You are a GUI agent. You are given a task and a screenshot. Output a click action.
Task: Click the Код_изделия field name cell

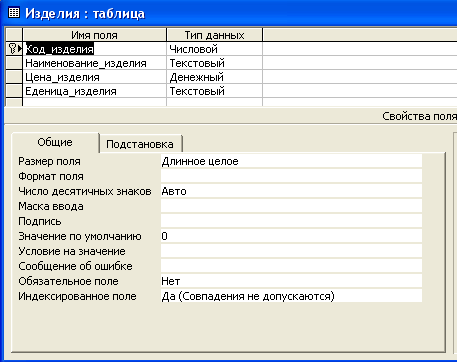click(x=95, y=49)
